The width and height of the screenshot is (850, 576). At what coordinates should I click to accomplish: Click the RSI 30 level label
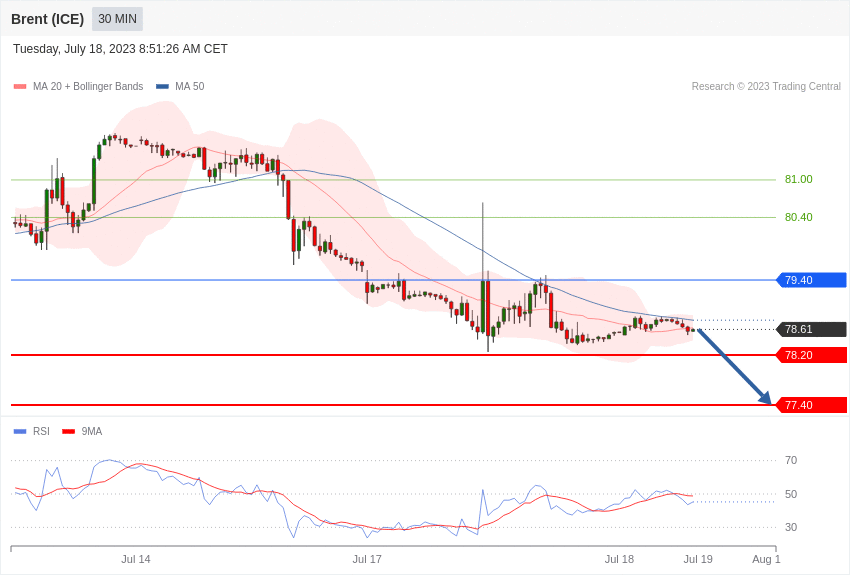(x=791, y=527)
